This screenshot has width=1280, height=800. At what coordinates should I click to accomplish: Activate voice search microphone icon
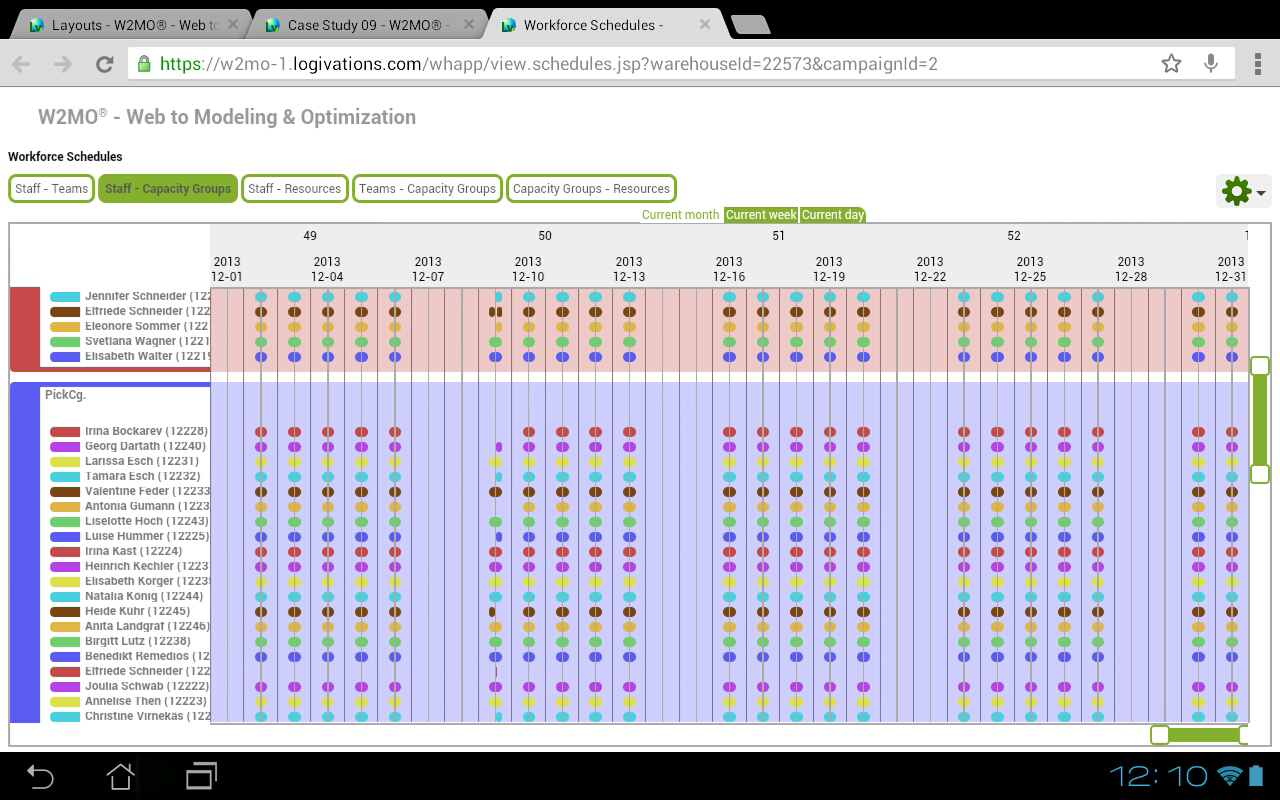(x=1211, y=64)
